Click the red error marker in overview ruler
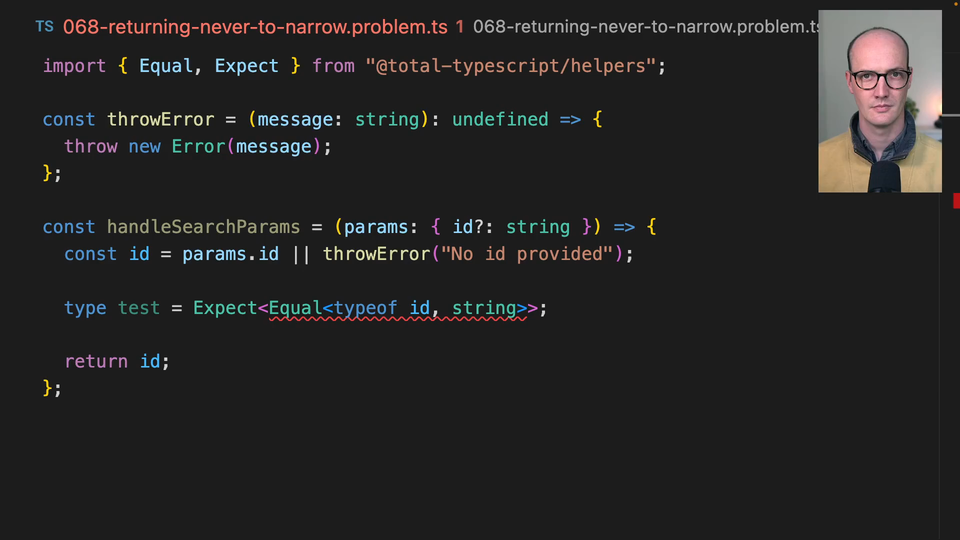The height and width of the screenshot is (540, 960). tap(956, 201)
